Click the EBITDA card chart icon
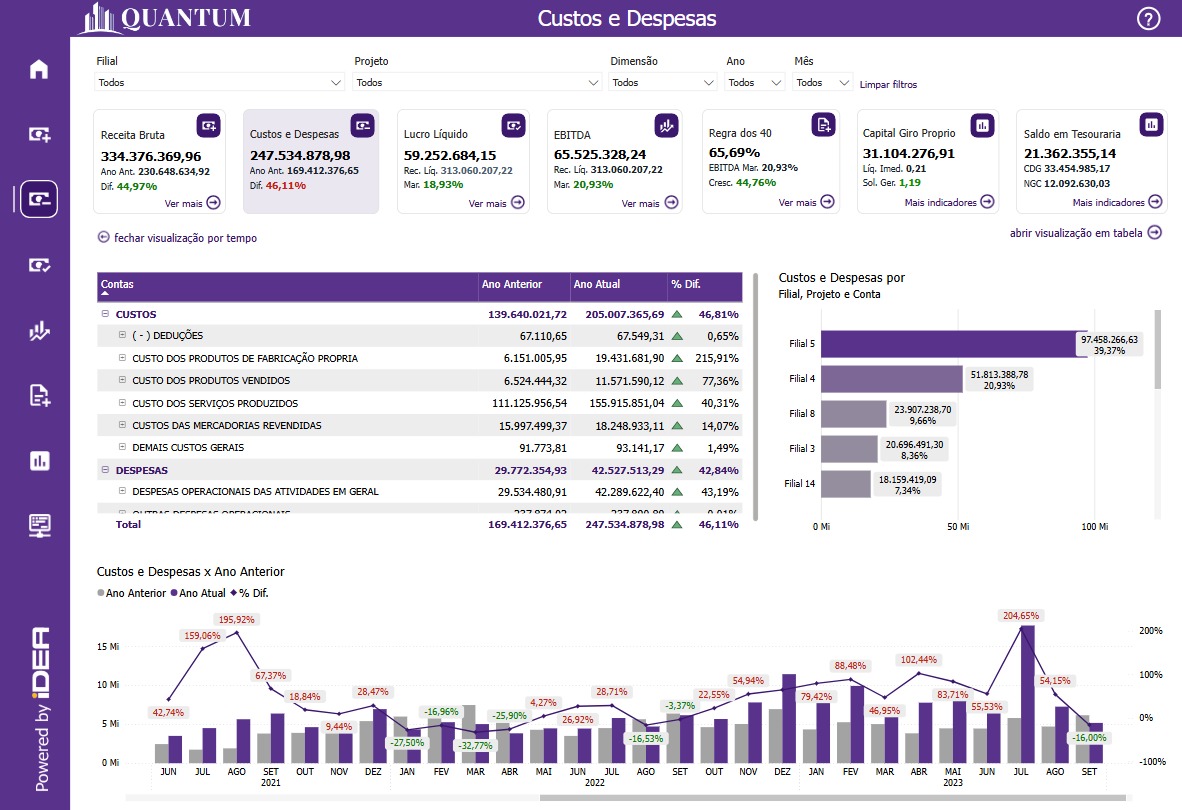The height and width of the screenshot is (810, 1182). (x=666, y=125)
